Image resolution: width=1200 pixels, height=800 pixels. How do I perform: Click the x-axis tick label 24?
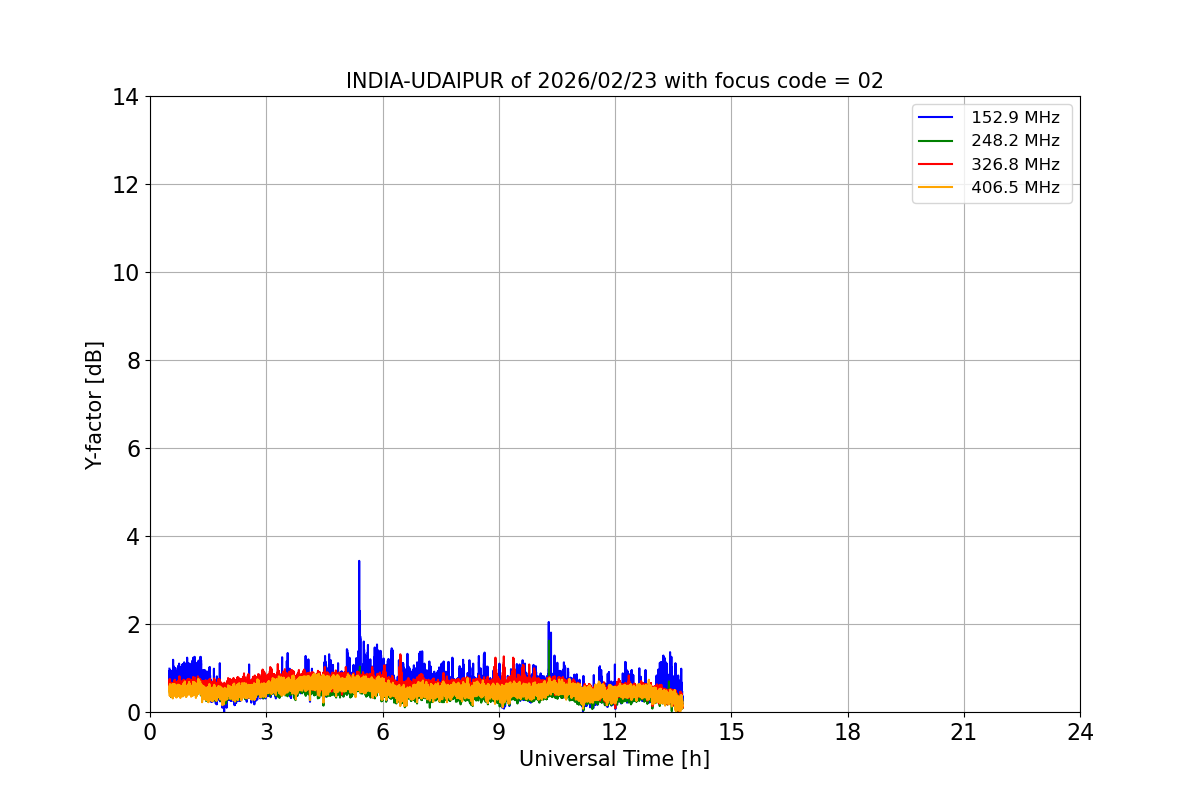click(1080, 732)
